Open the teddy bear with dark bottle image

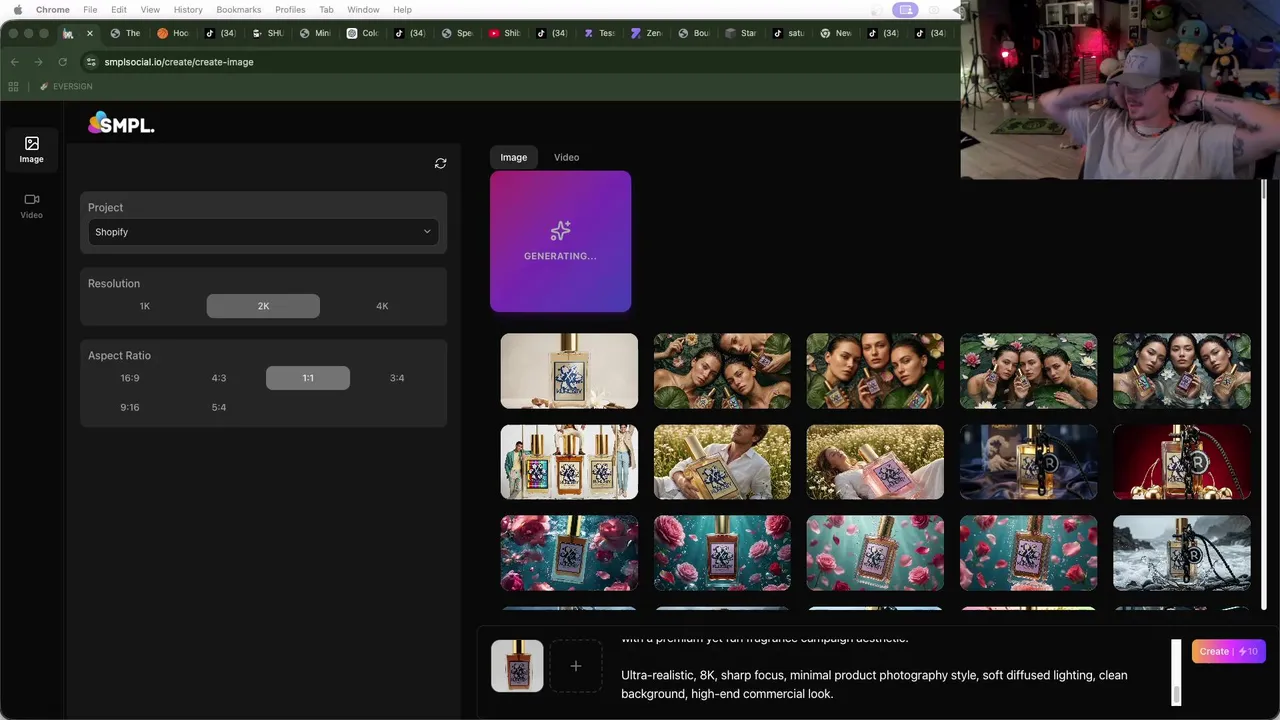tap(1028, 462)
